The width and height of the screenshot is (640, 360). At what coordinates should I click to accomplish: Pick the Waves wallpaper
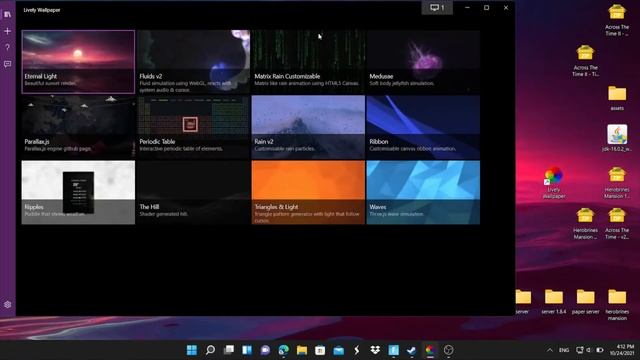[x=423, y=192]
